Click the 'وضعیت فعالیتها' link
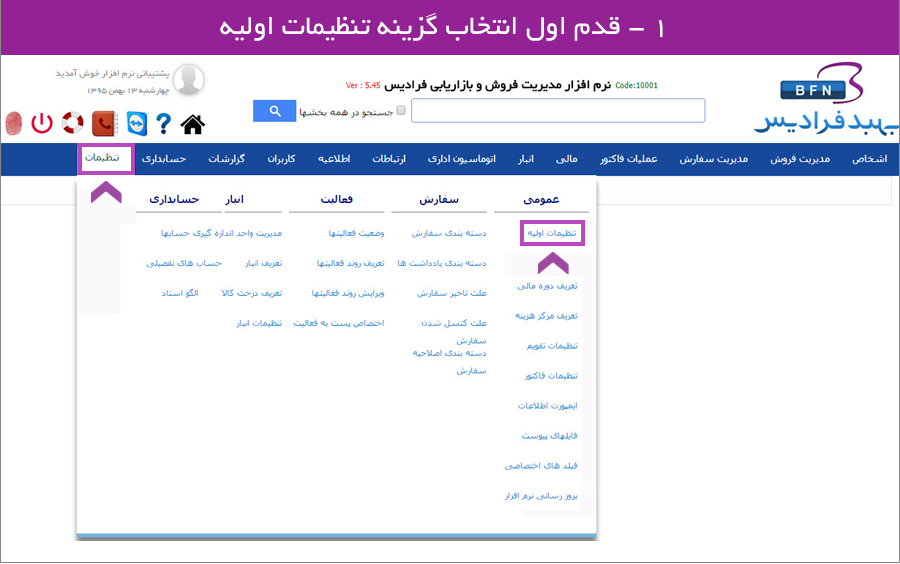The height and width of the screenshot is (564, 900). [350, 233]
